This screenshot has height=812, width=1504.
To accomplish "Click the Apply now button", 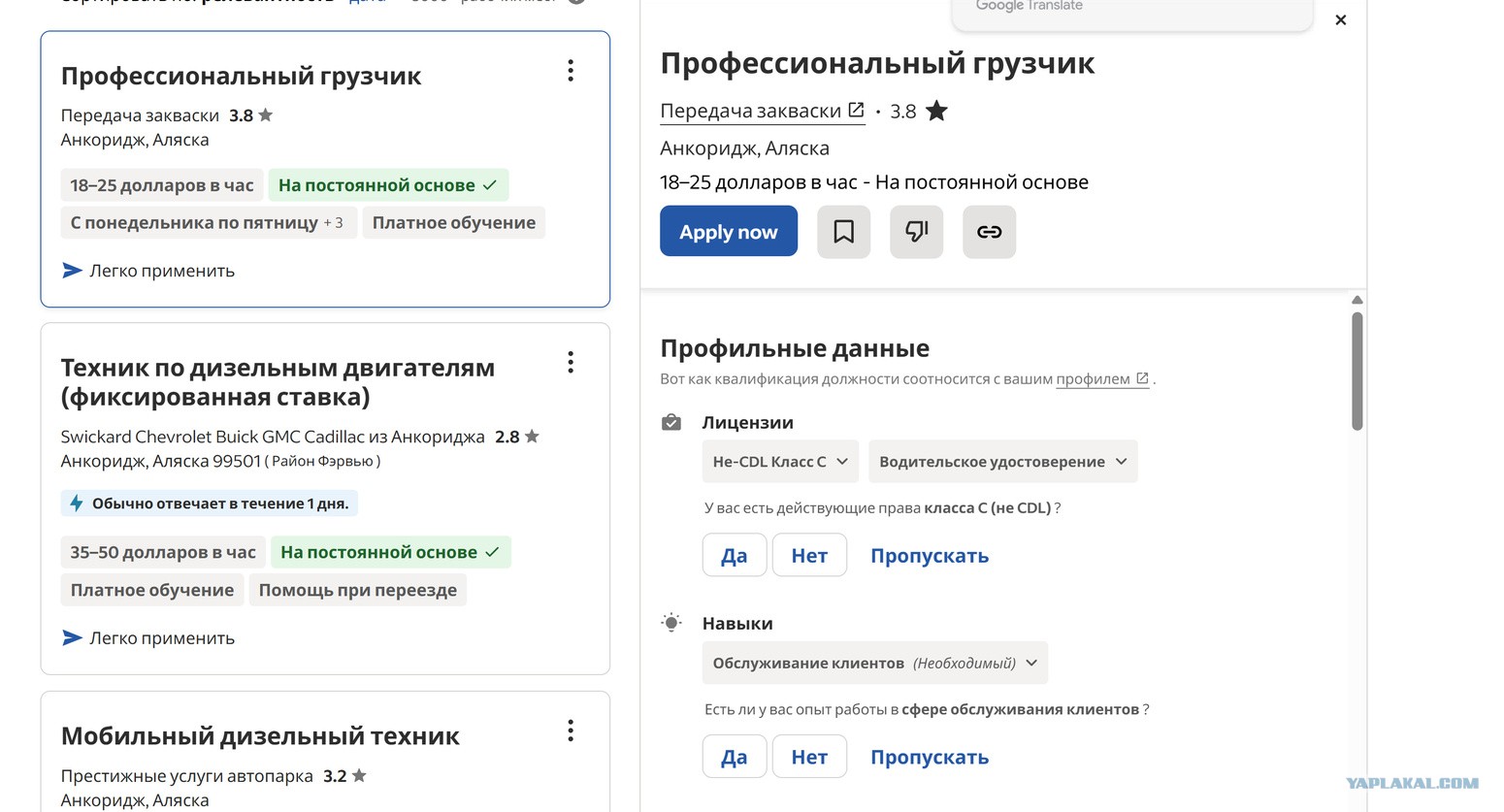I will pyautogui.click(x=729, y=232).
